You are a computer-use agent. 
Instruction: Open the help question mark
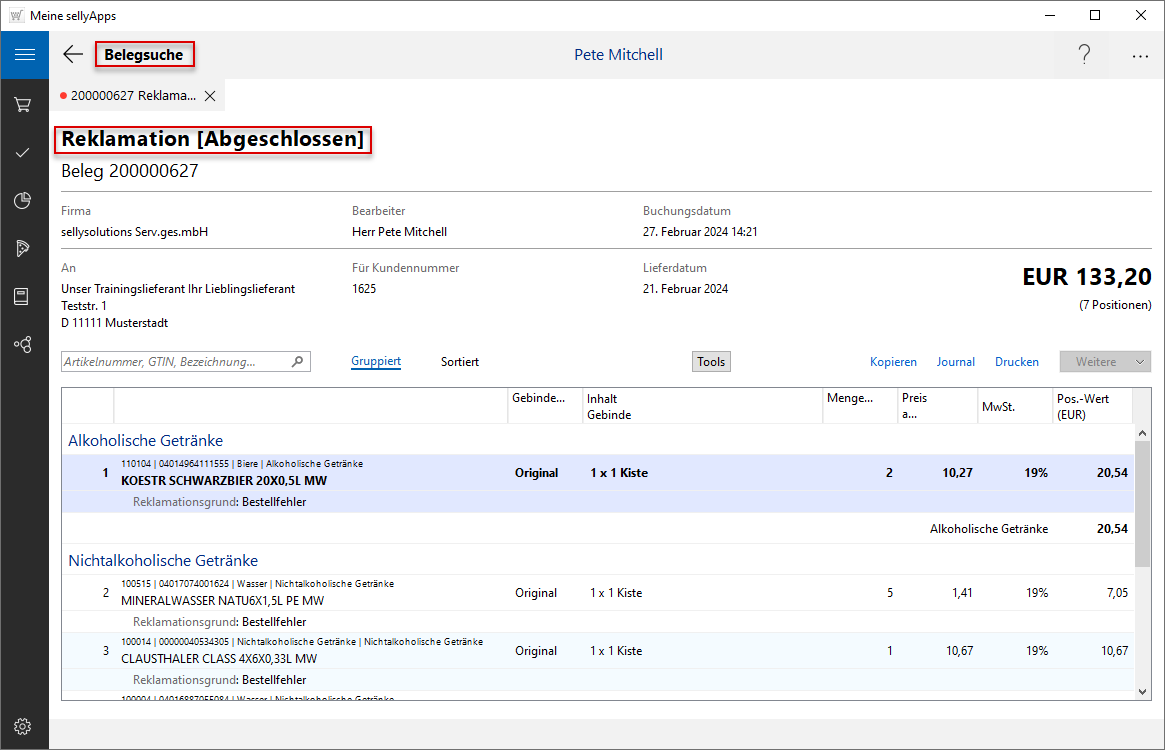coord(1084,55)
